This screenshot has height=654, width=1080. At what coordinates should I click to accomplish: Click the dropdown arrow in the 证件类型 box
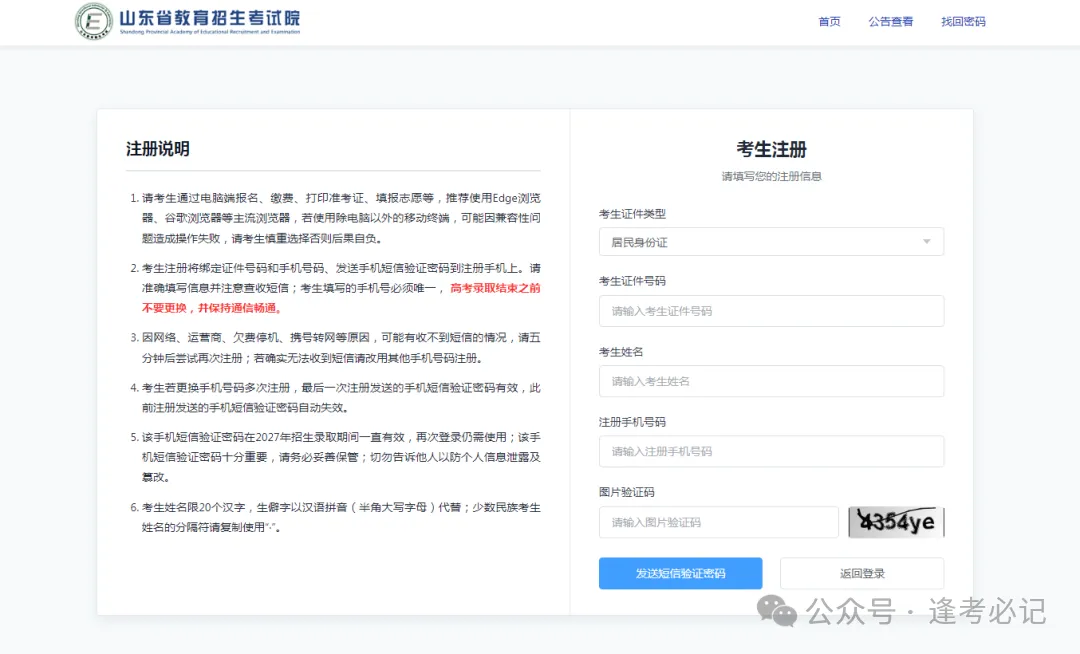click(926, 242)
